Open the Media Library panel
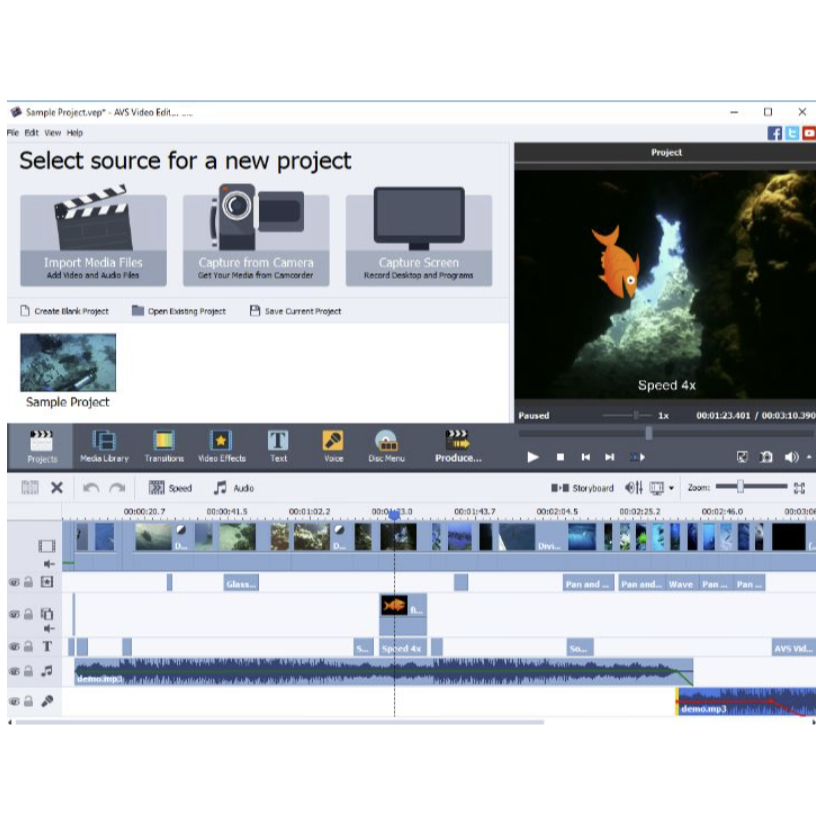Viewport: 816px width, 816px height. pos(104,446)
